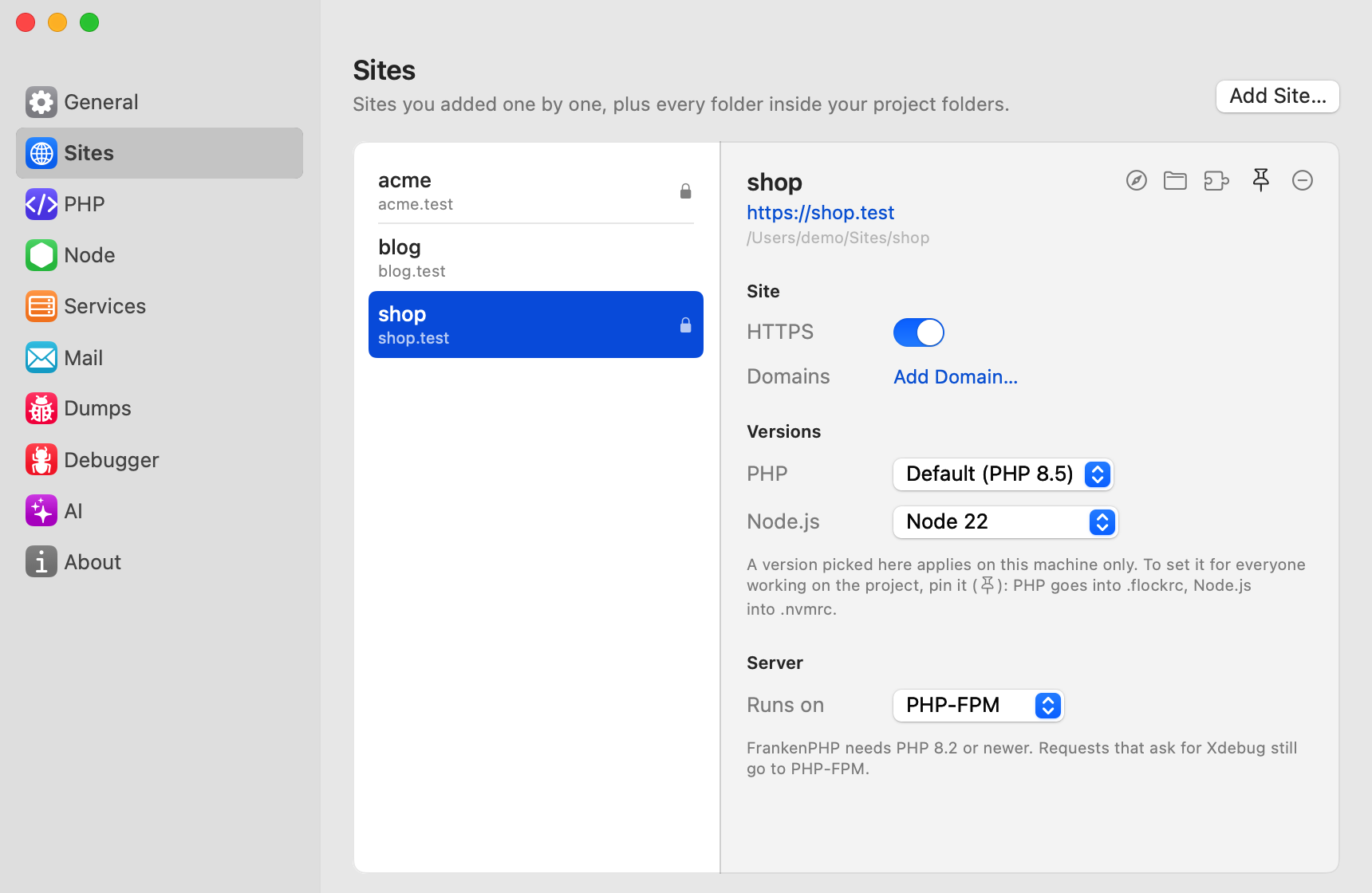Click Add Domain... link

956,377
